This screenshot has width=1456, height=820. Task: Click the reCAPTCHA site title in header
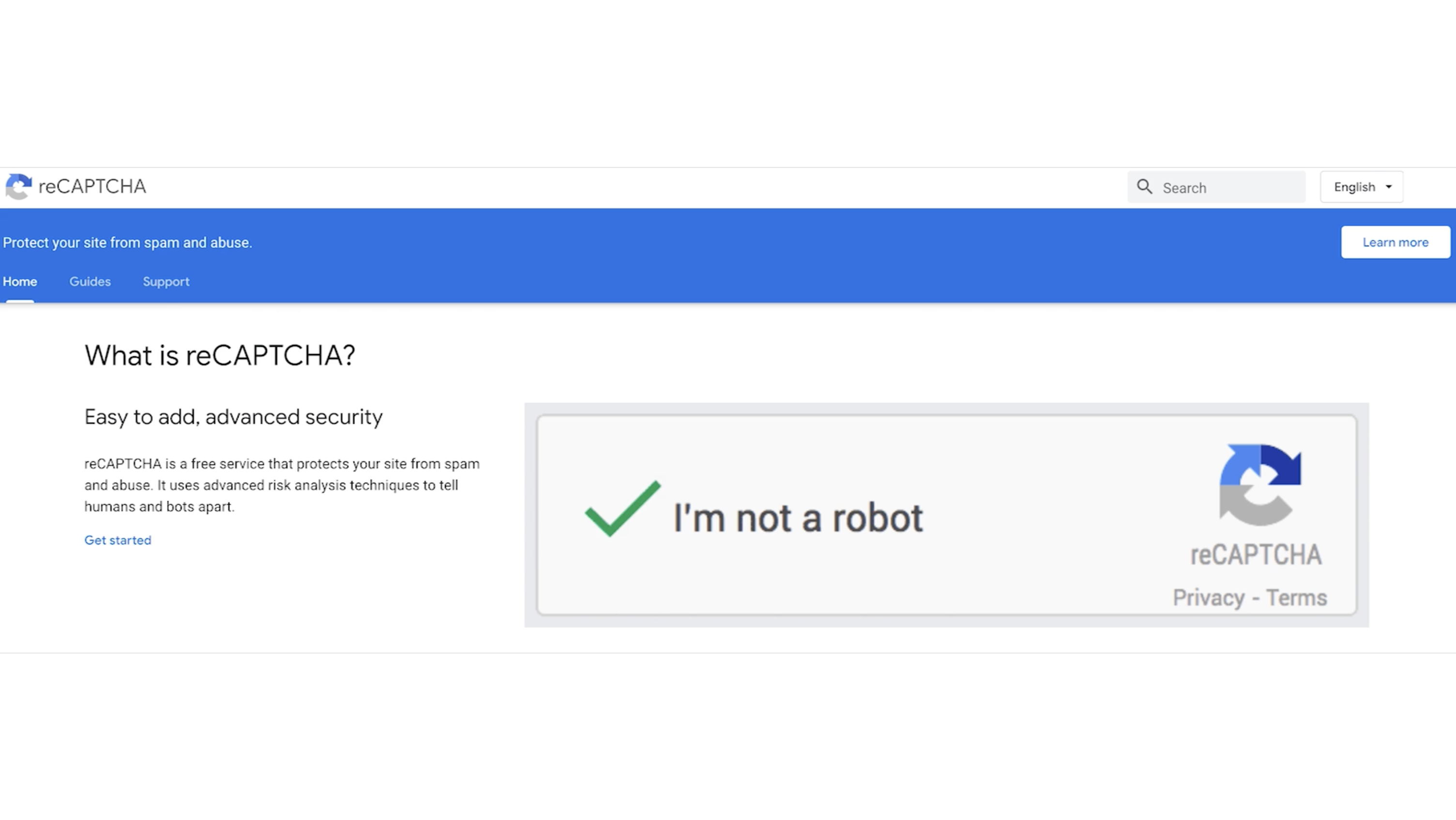coord(92,186)
